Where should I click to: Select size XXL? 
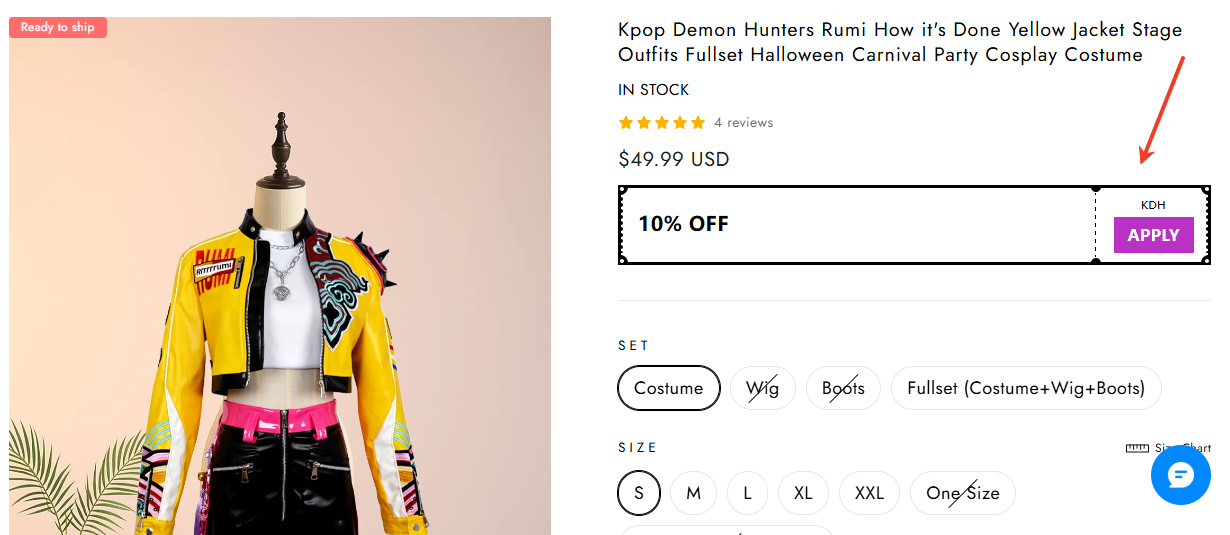click(x=869, y=493)
